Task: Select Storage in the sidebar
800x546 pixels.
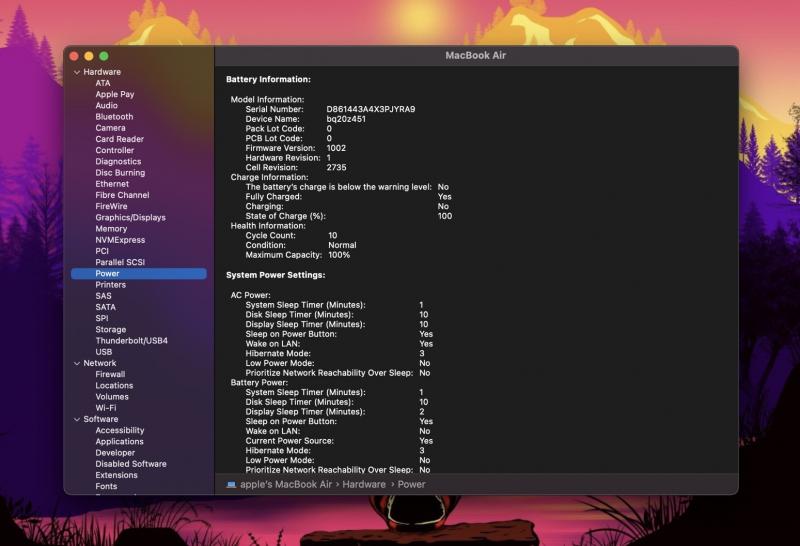Action: (111, 330)
